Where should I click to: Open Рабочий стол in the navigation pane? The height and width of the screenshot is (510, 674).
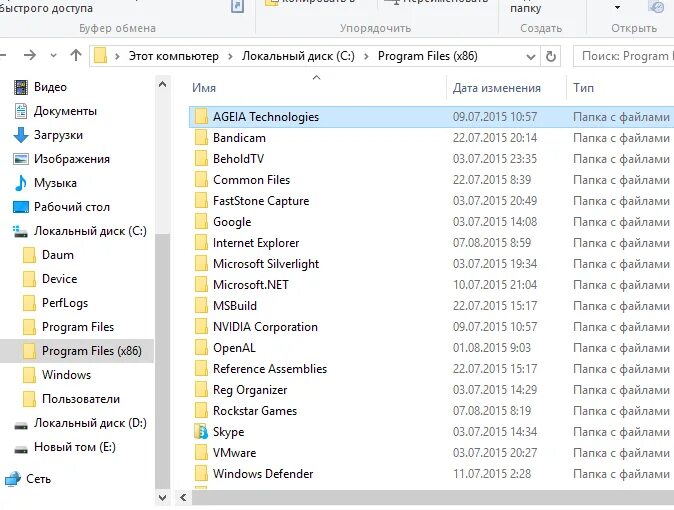(61, 207)
